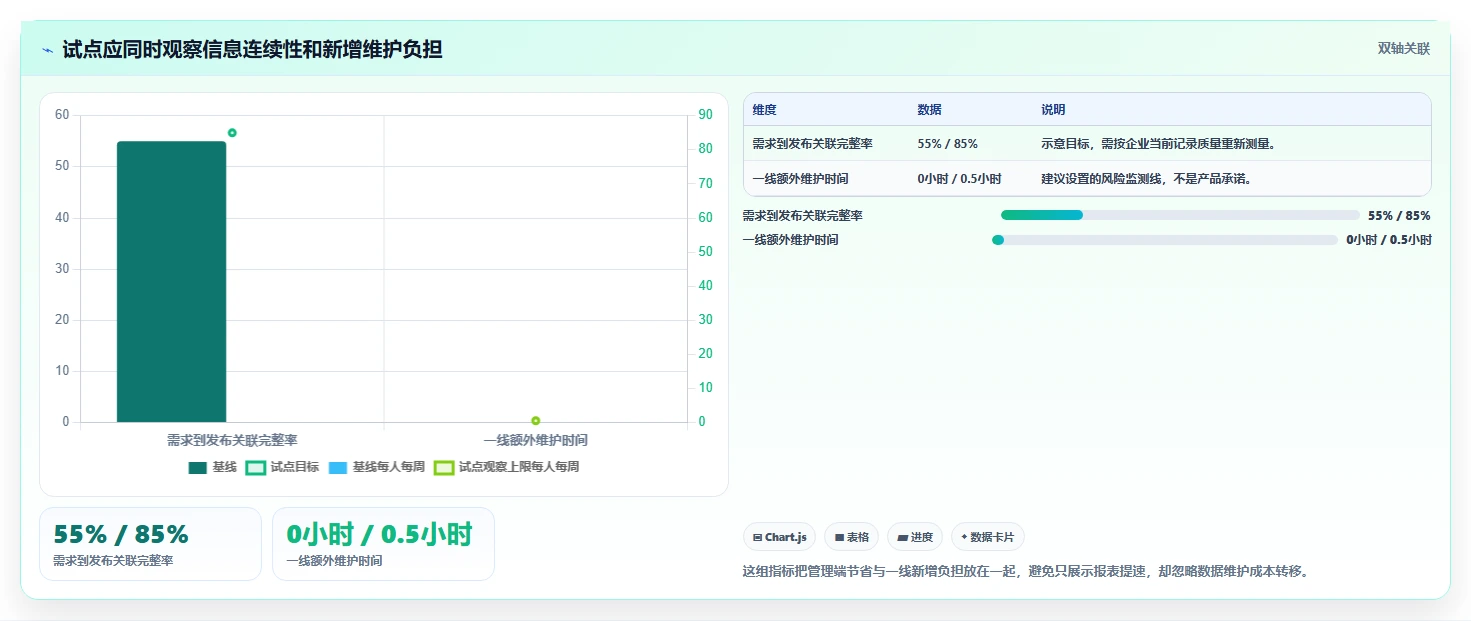The width and height of the screenshot is (1471, 621).
Task: Click the note 示意目标，需按企业当前记录质量重新测量
Action: coord(1159,144)
